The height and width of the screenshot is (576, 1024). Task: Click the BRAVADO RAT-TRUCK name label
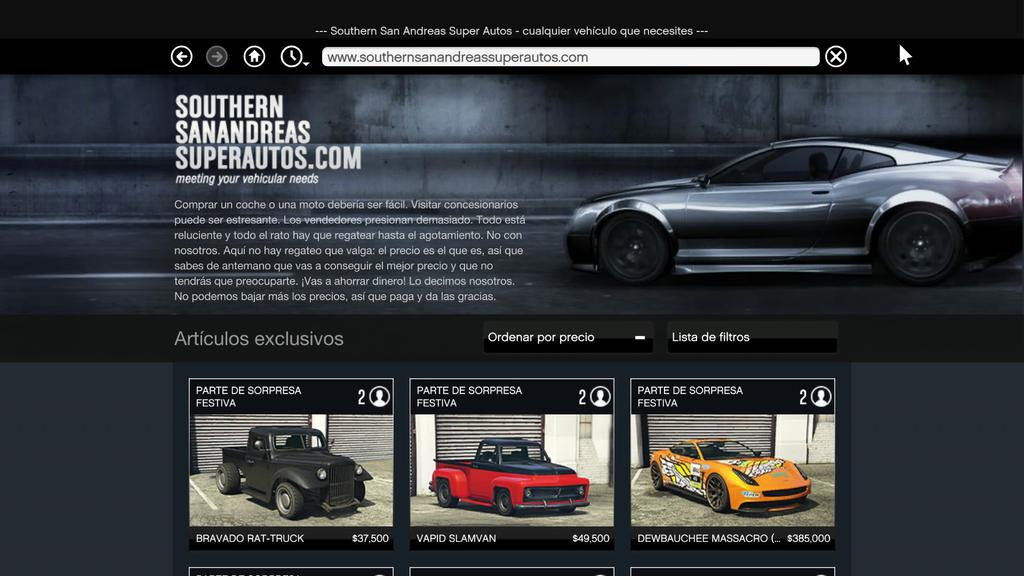pyautogui.click(x=250, y=539)
